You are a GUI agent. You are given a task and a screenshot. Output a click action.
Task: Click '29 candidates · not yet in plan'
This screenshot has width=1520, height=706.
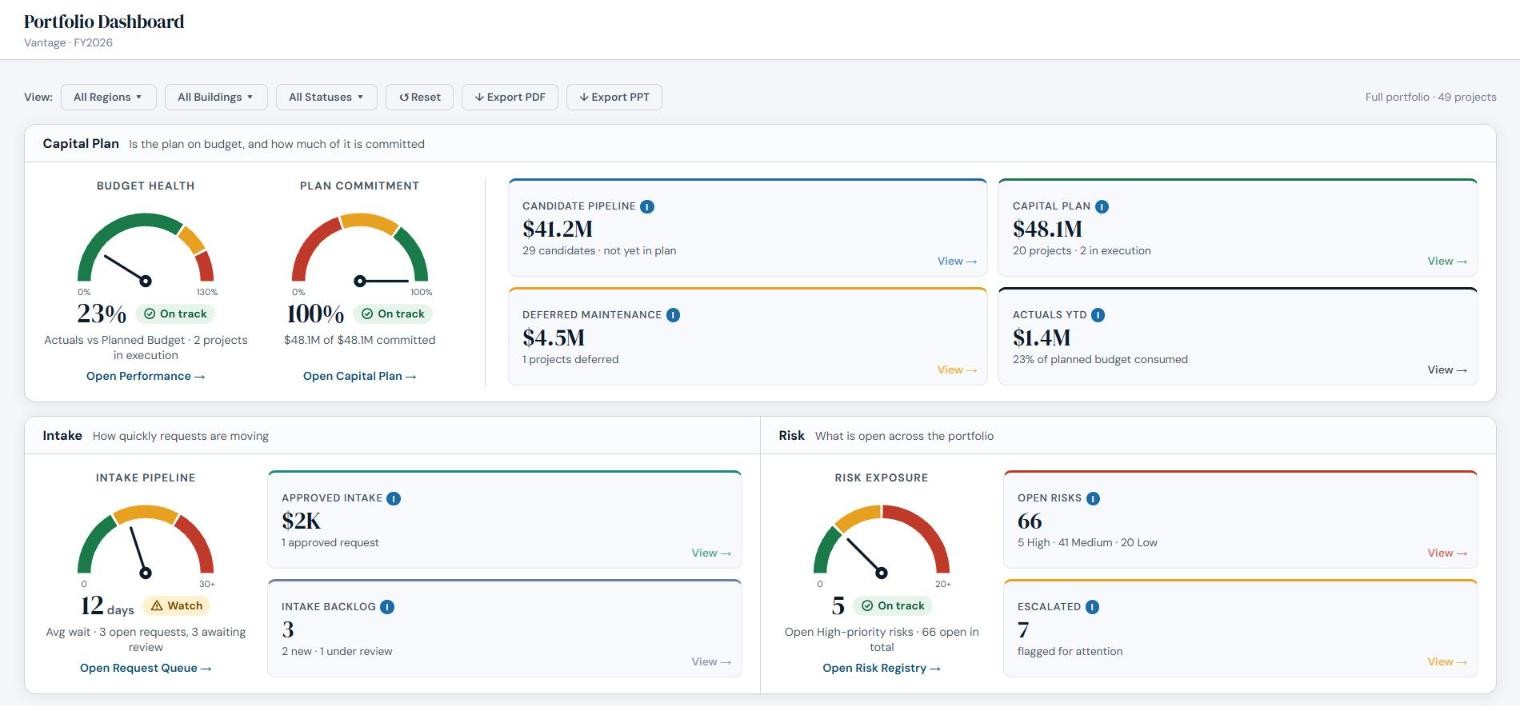tap(599, 251)
